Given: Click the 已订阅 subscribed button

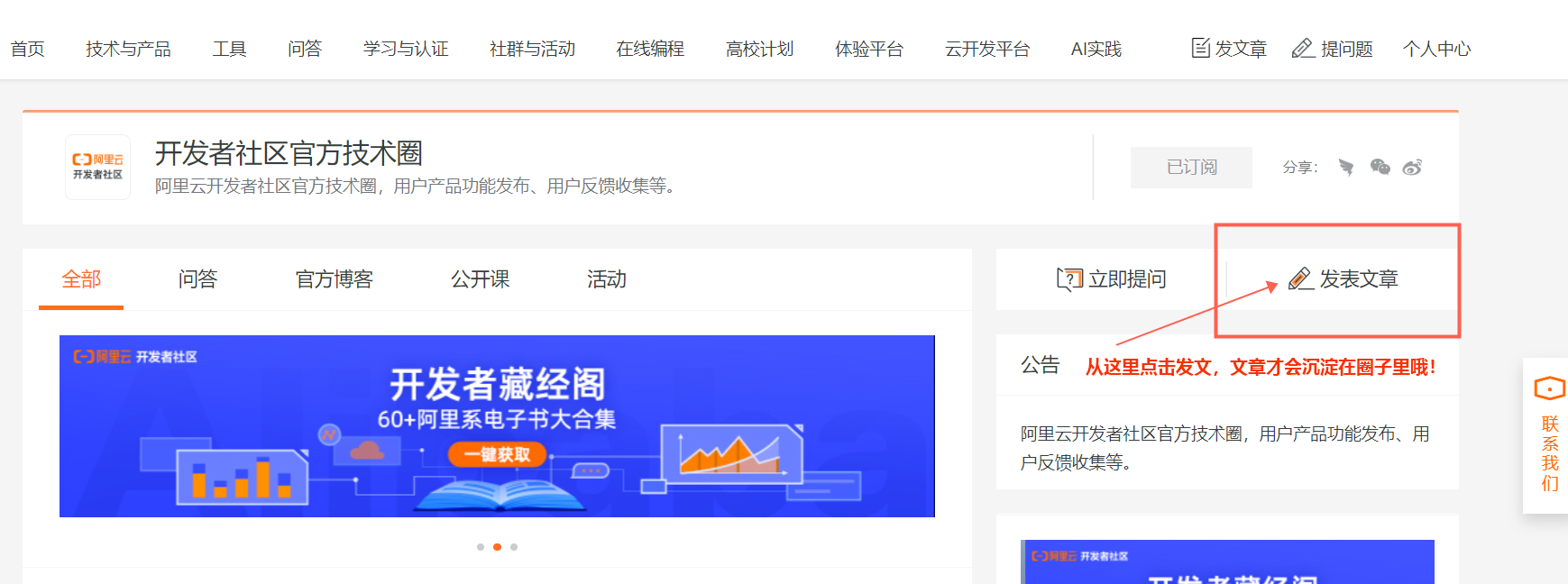Looking at the screenshot, I should coord(1191,168).
